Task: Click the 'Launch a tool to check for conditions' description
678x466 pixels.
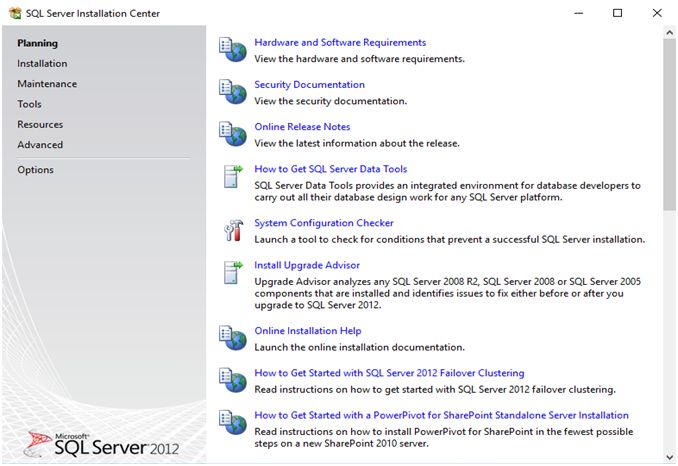Action: coord(450,239)
